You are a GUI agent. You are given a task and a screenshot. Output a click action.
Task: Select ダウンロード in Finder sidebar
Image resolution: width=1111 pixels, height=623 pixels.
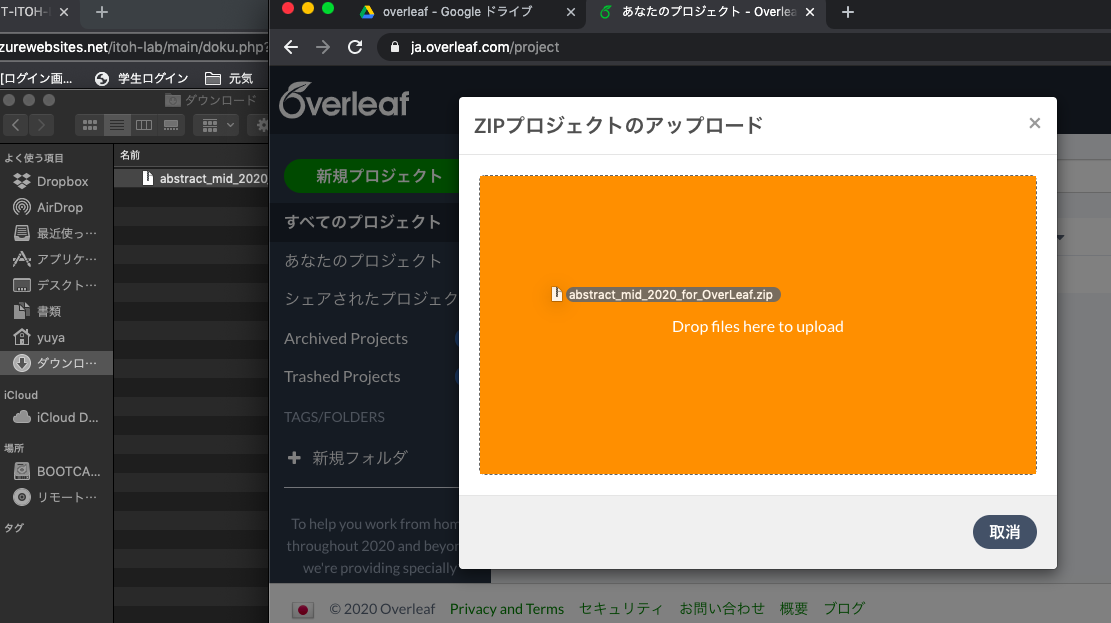click(57, 363)
